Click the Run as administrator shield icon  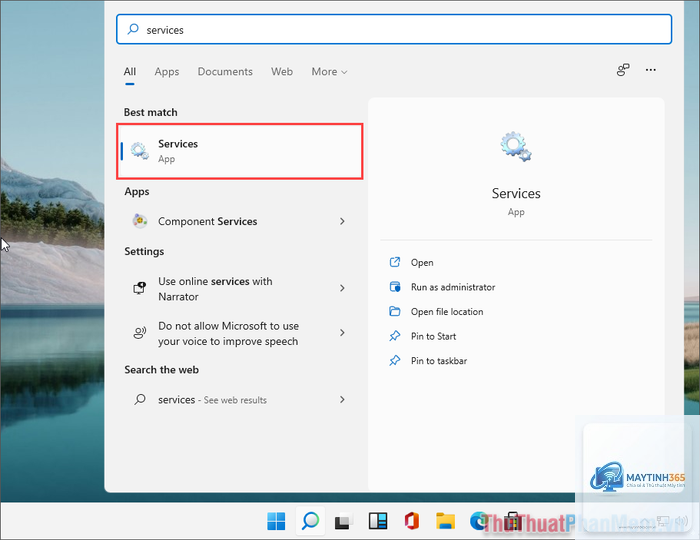tap(395, 287)
